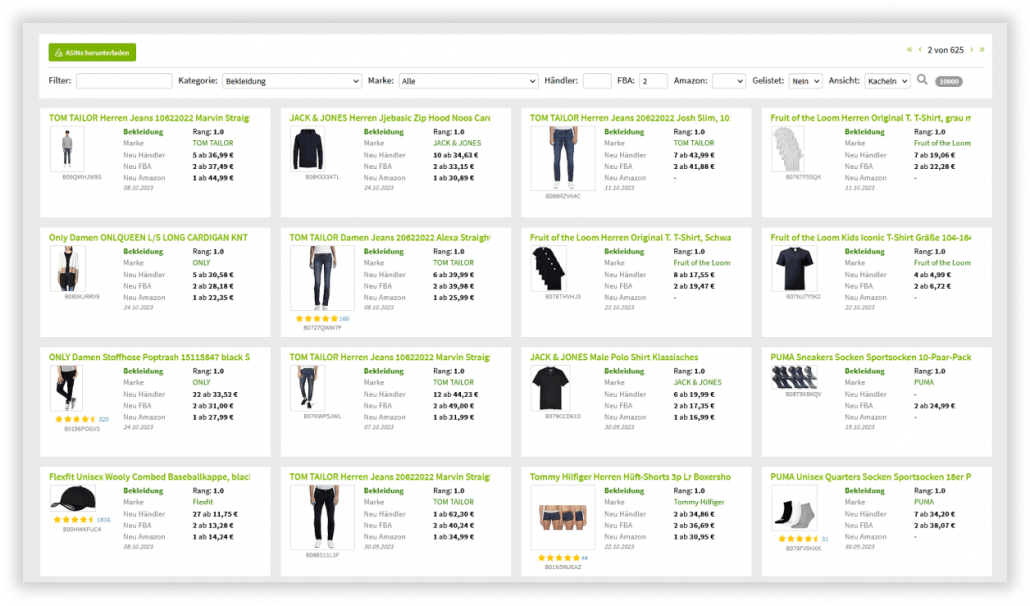Click Bekleidung category on Flexfit card
The width and height of the screenshot is (1030, 606).
point(143,491)
